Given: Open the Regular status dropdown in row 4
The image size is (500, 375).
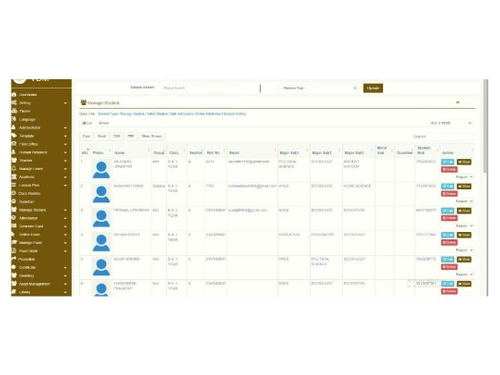Looking at the screenshot, I should [x=464, y=250].
